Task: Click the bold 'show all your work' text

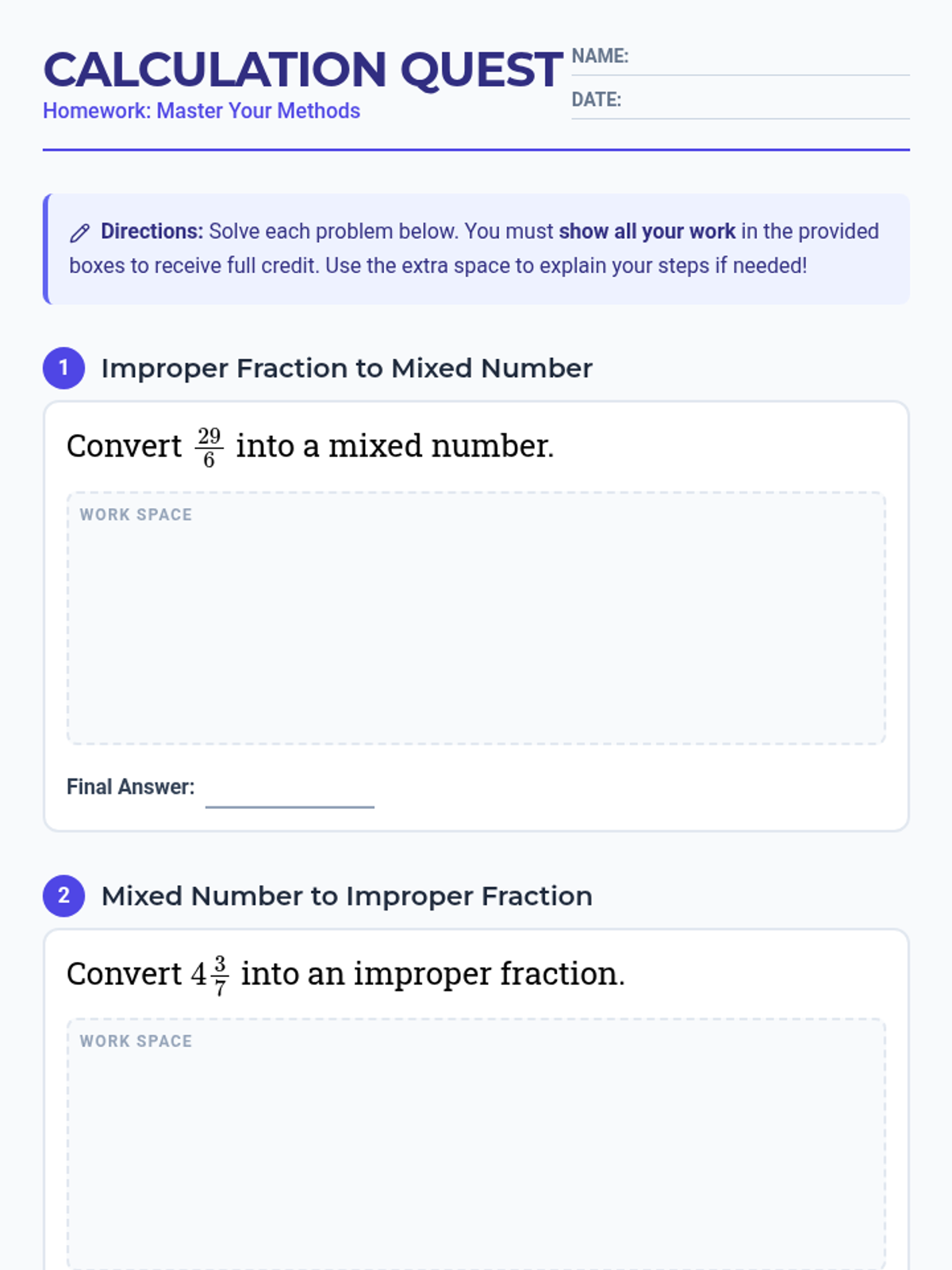Action: tap(647, 232)
